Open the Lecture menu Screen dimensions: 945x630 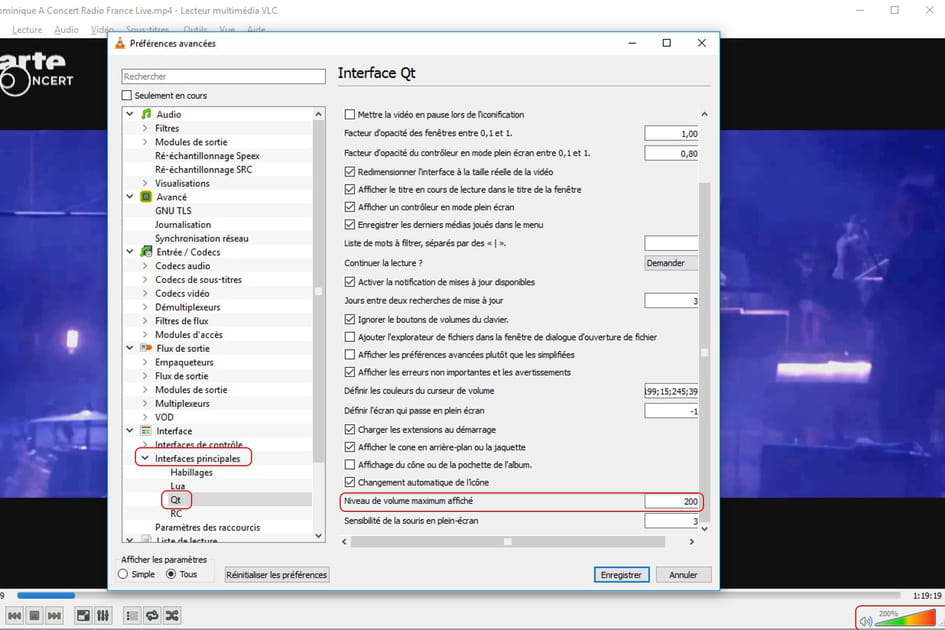point(27,30)
